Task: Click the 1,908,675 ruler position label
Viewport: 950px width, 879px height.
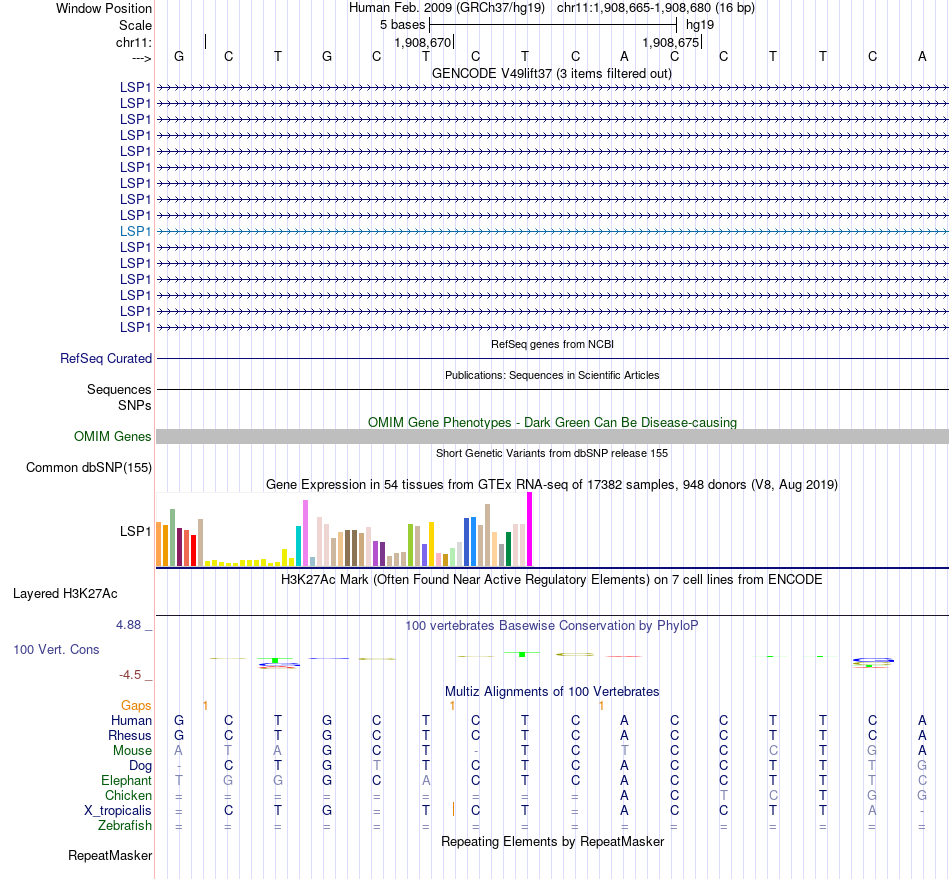Action: tap(671, 42)
